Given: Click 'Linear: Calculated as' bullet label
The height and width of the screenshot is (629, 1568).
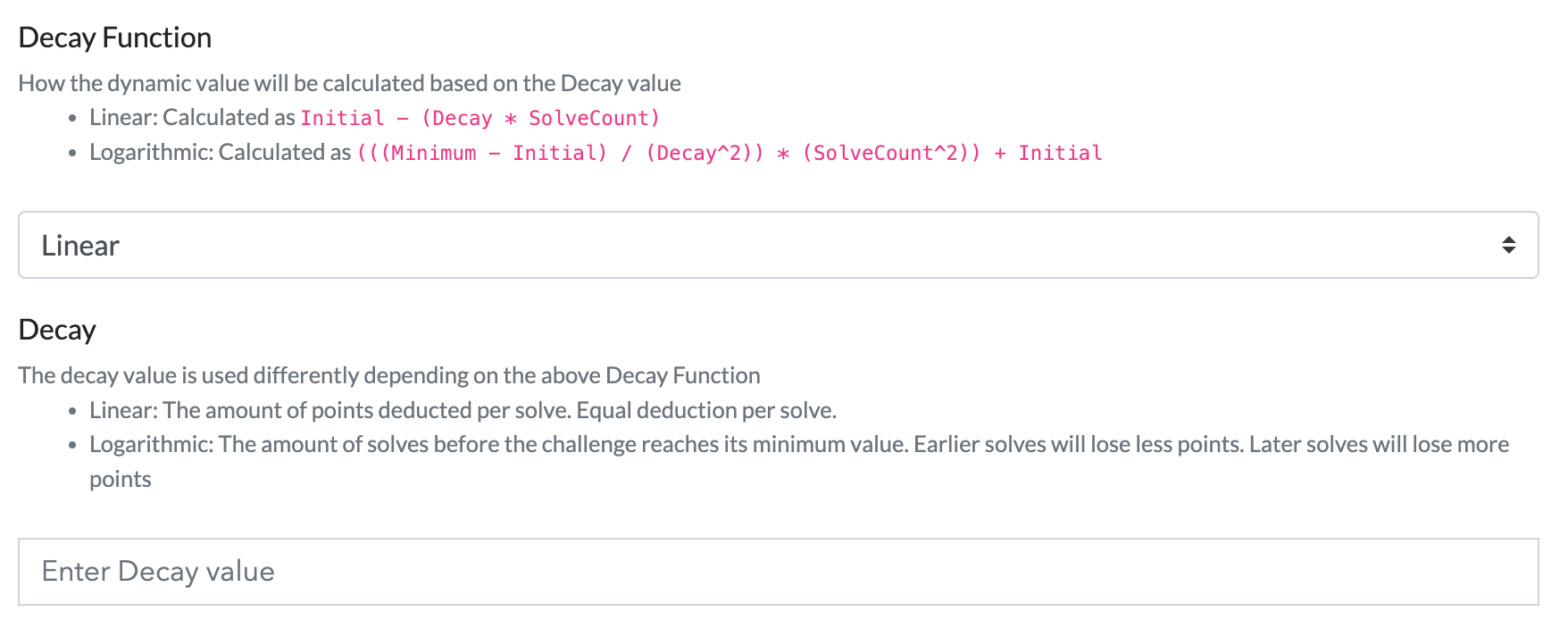Looking at the screenshot, I should pyautogui.click(x=192, y=117).
